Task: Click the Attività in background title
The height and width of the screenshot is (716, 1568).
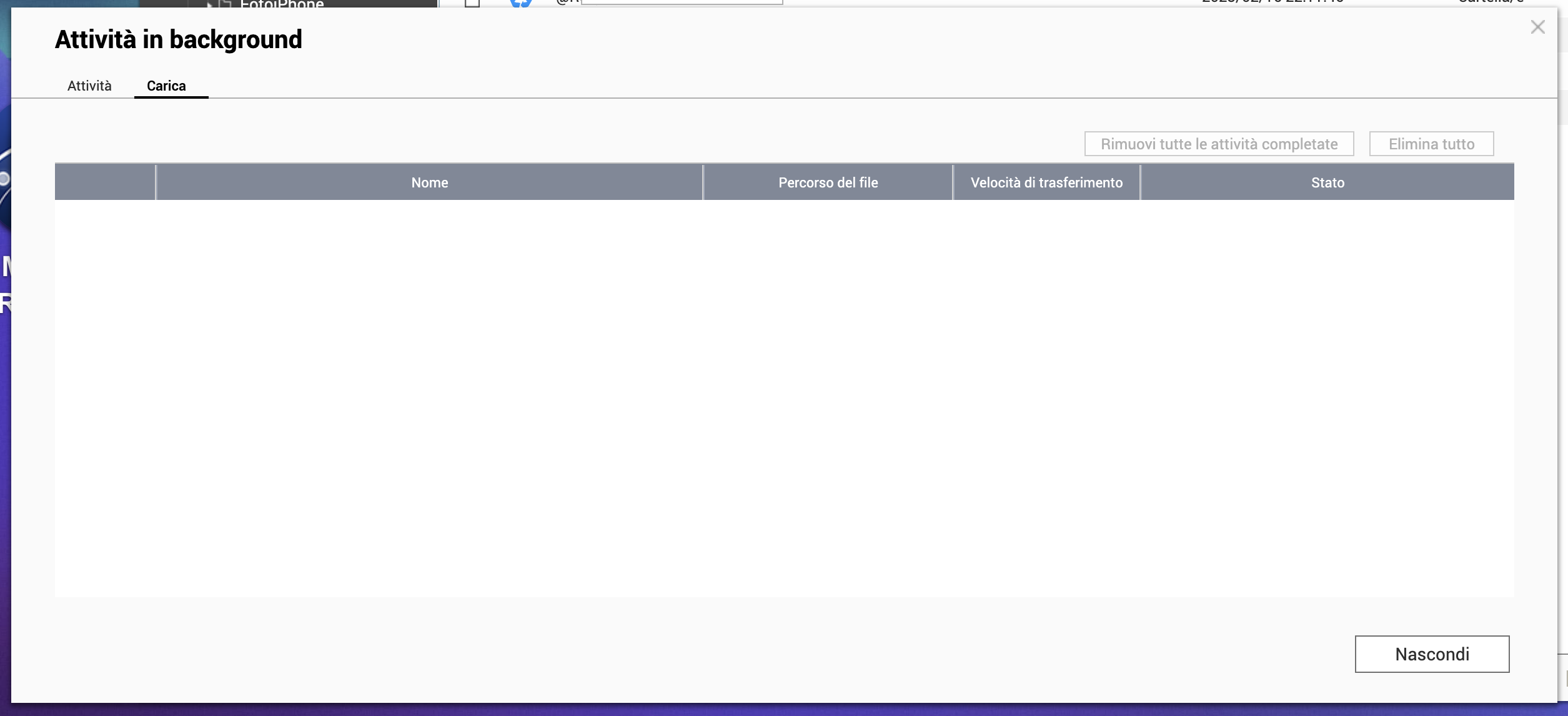Action: pyautogui.click(x=179, y=39)
